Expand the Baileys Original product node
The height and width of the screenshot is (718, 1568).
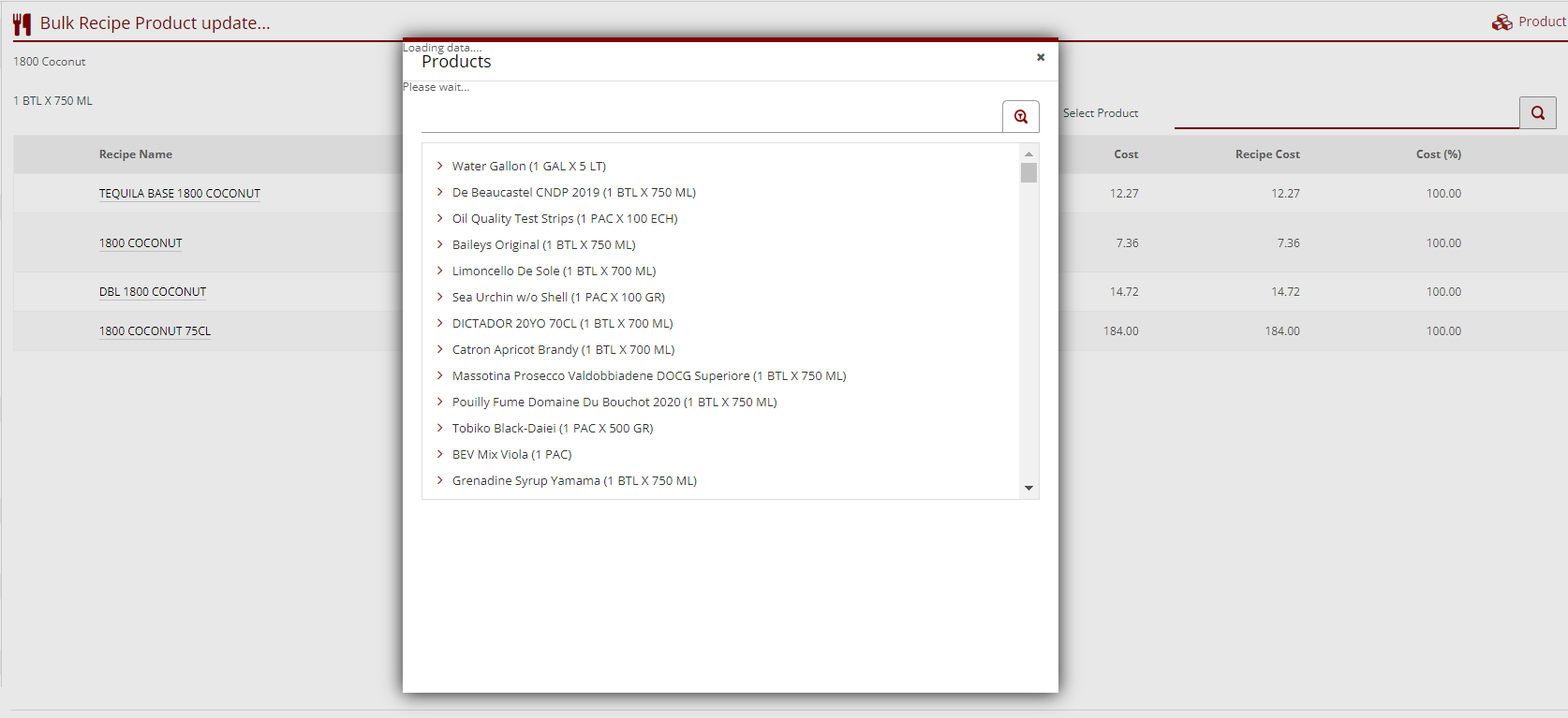[x=439, y=244]
